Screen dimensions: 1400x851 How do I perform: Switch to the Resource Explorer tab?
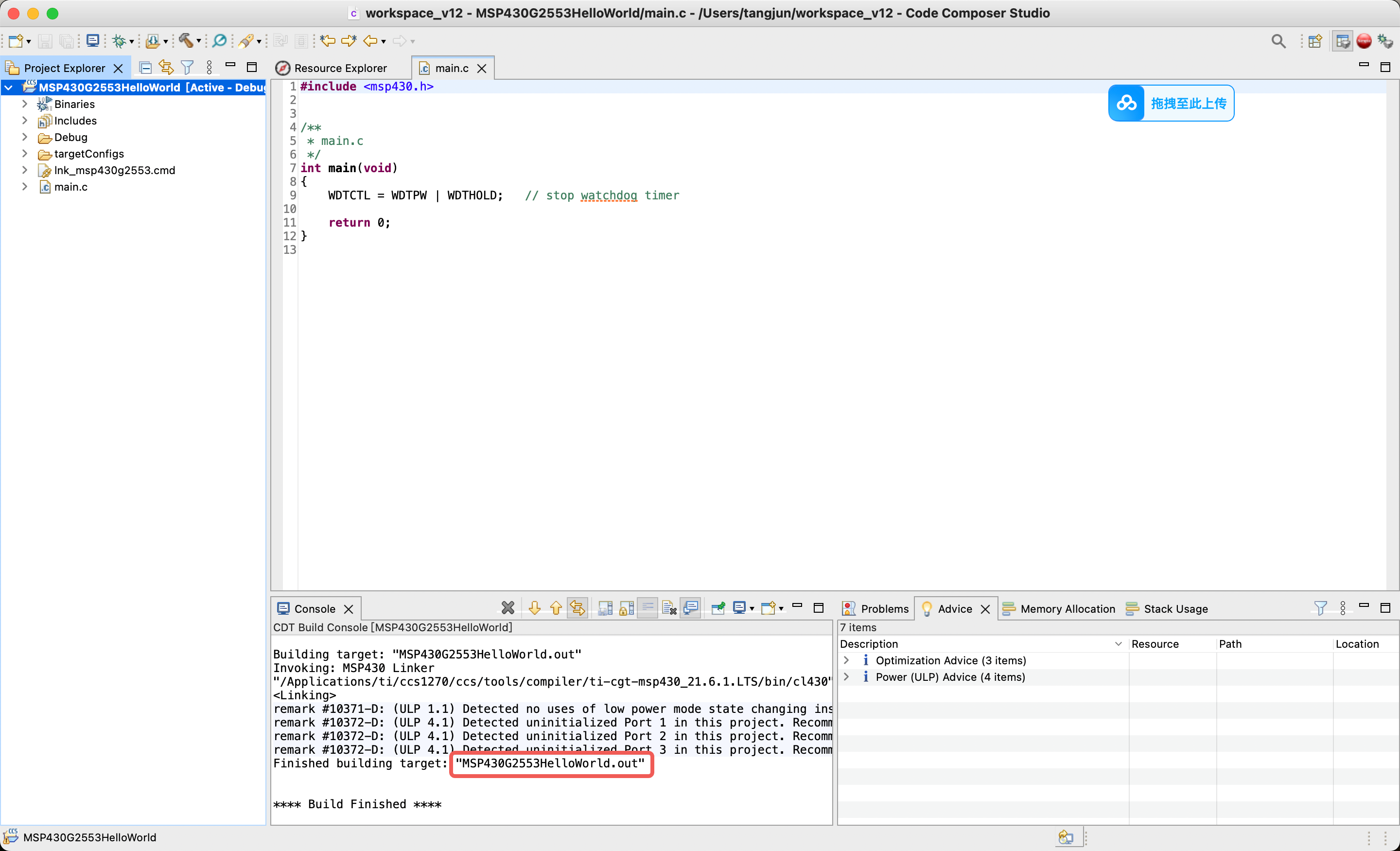coord(340,68)
